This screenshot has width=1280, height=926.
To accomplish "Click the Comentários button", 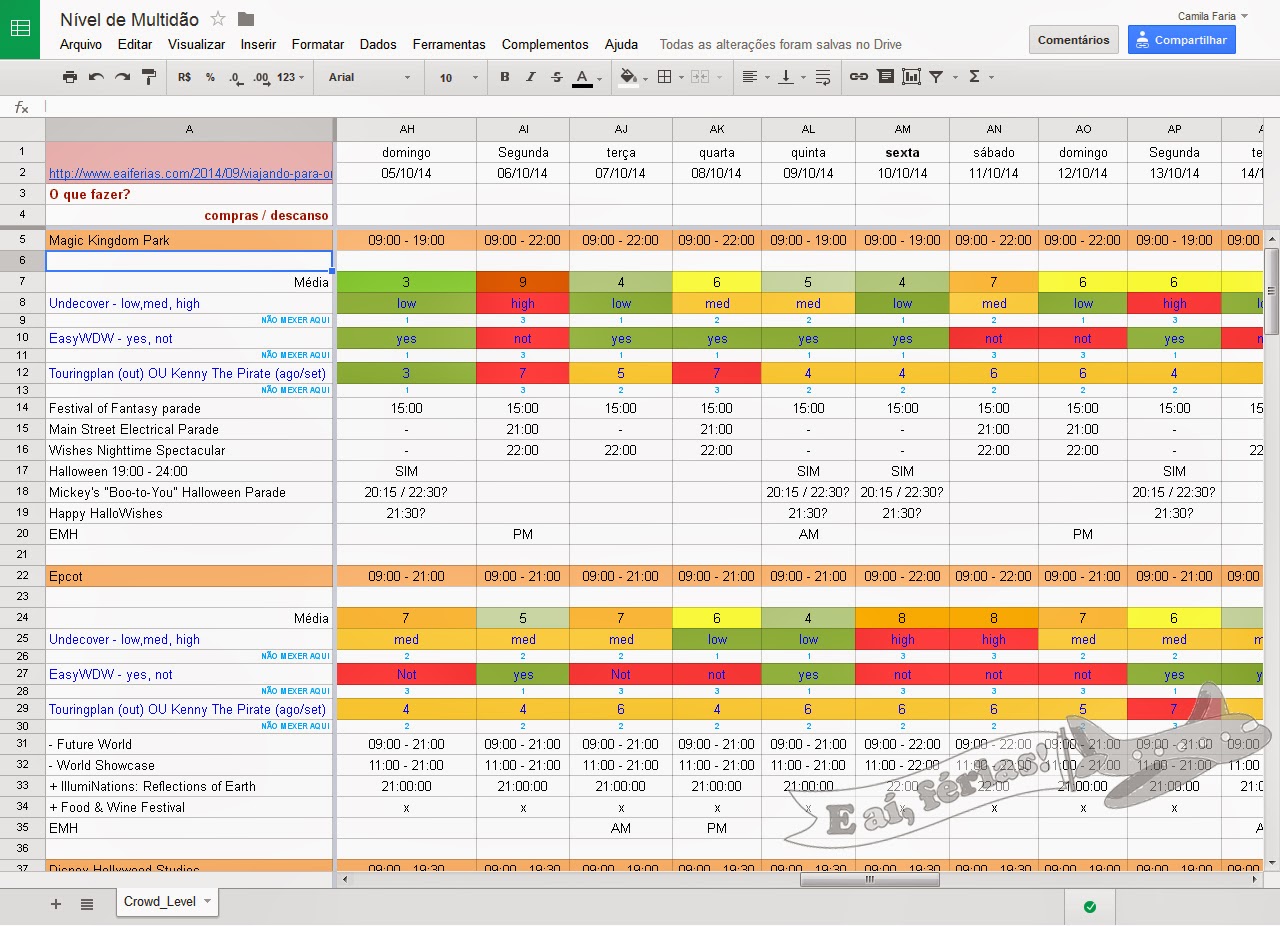I will tap(1073, 40).
